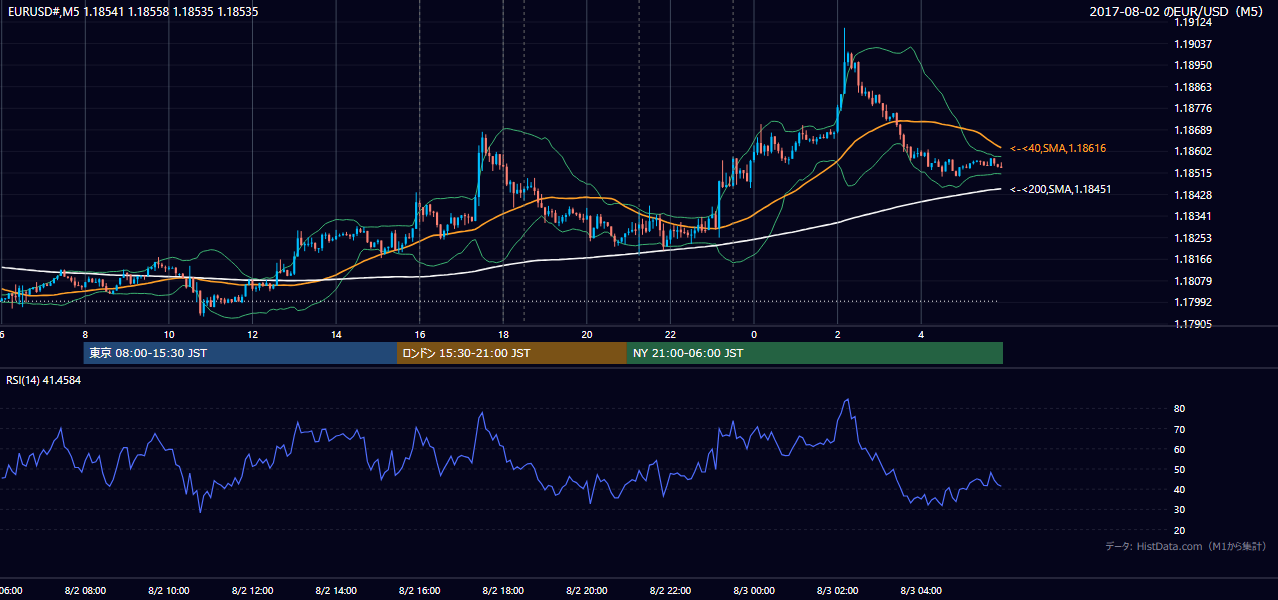Screen dimensions: 1278x600
Task: Click the 8/3 00:00 time axis label
Action: (x=756, y=591)
